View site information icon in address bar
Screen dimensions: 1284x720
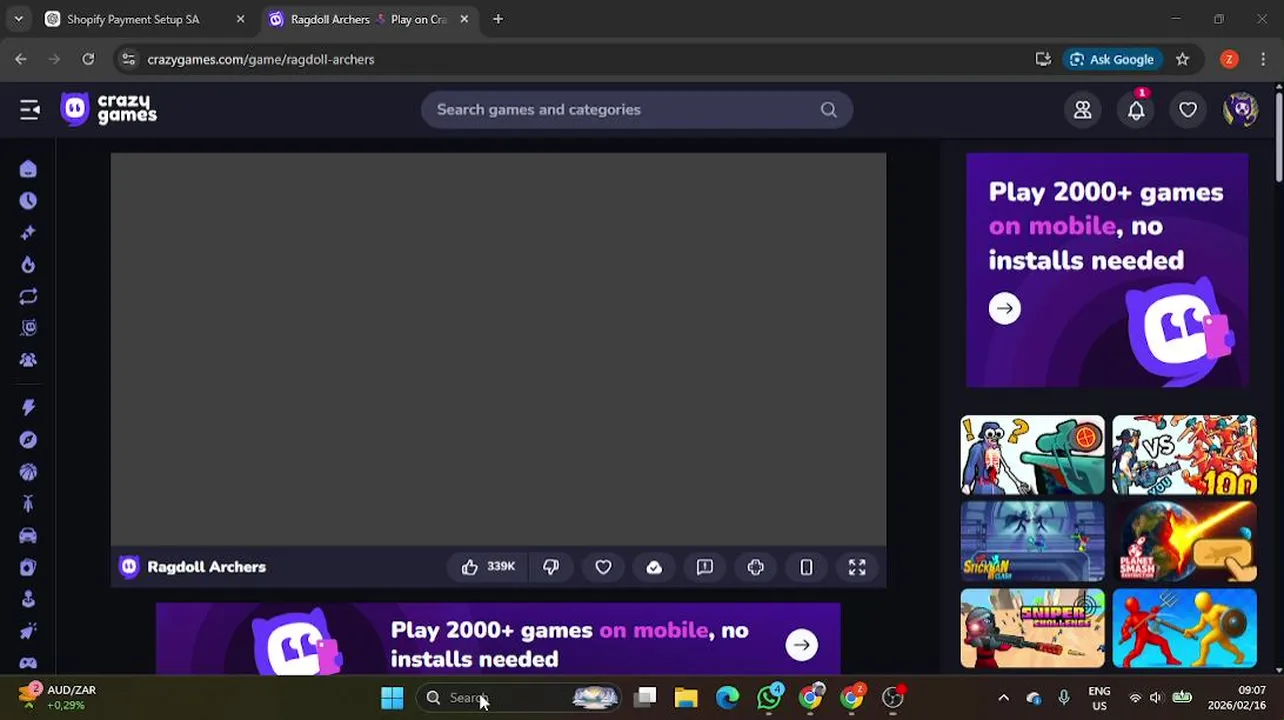(x=128, y=59)
